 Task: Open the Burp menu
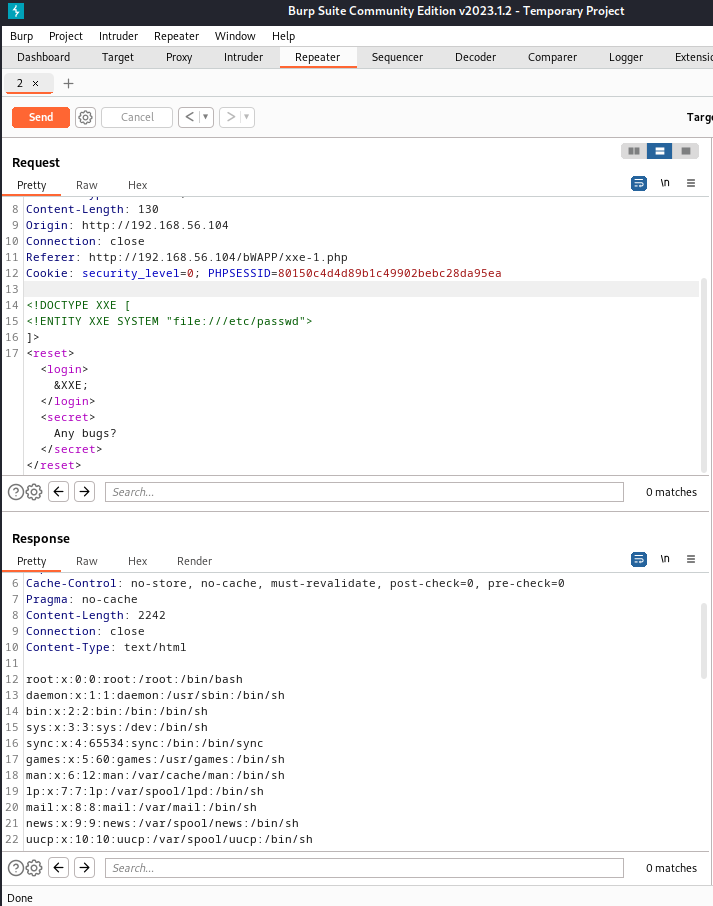[x=21, y=36]
